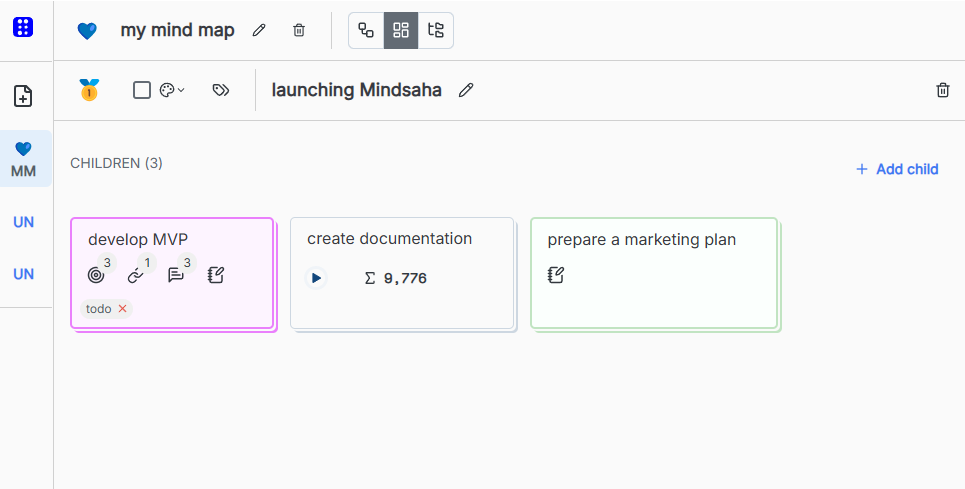The height and width of the screenshot is (489, 965).
Task: Open the first UN item in sidebar
Action: coord(24,222)
